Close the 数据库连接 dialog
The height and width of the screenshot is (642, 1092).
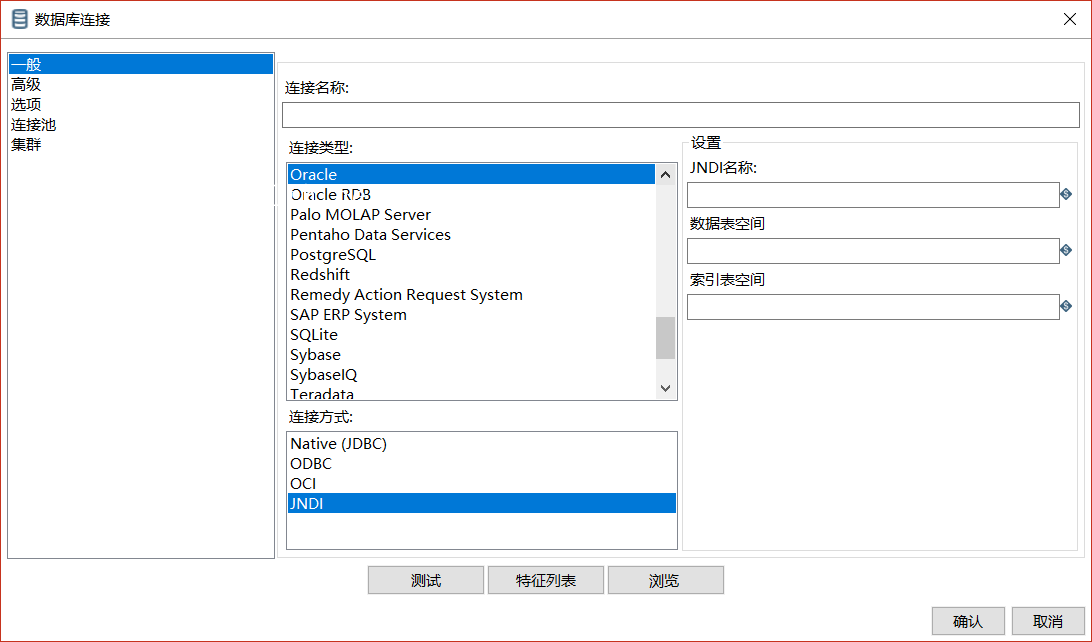[x=1070, y=19]
